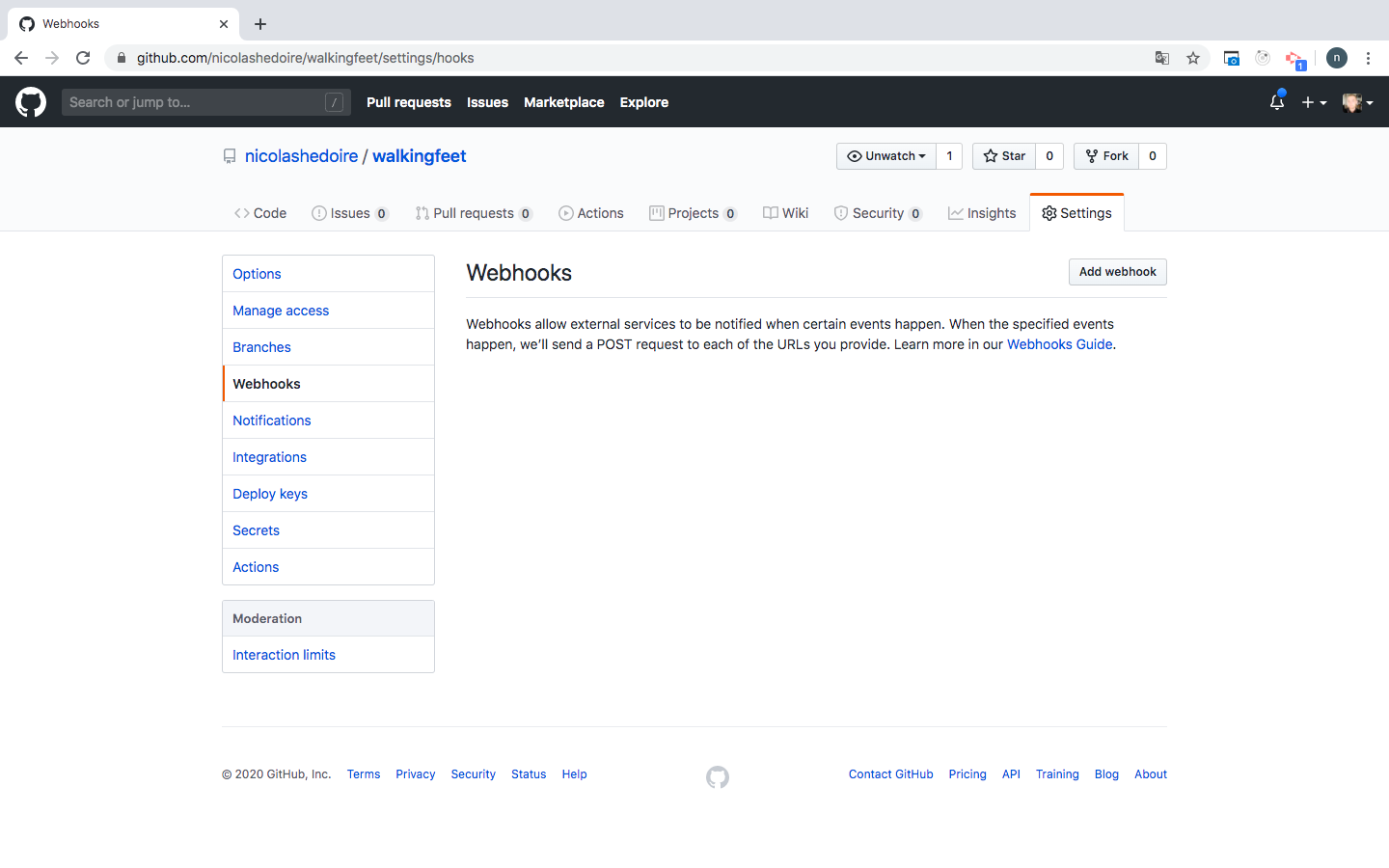Open the footer Privacy link
This screenshot has height=868, width=1389.
click(x=416, y=774)
